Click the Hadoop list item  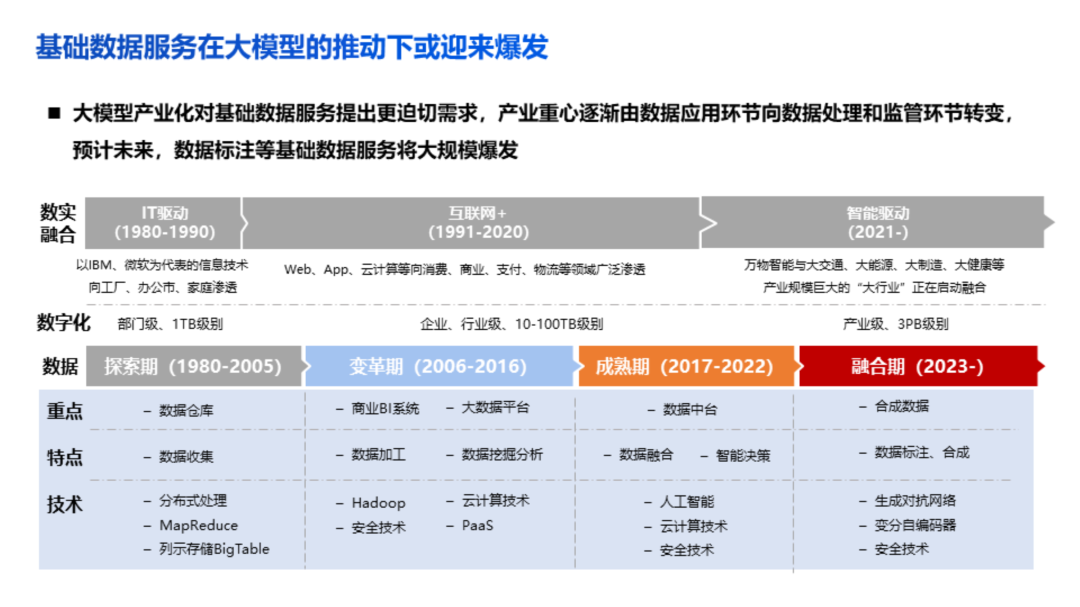click(377, 503)
